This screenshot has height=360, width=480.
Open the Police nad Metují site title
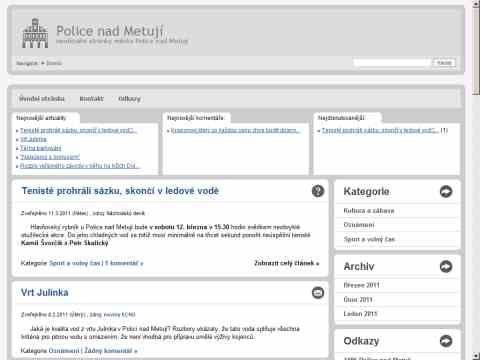109,31
